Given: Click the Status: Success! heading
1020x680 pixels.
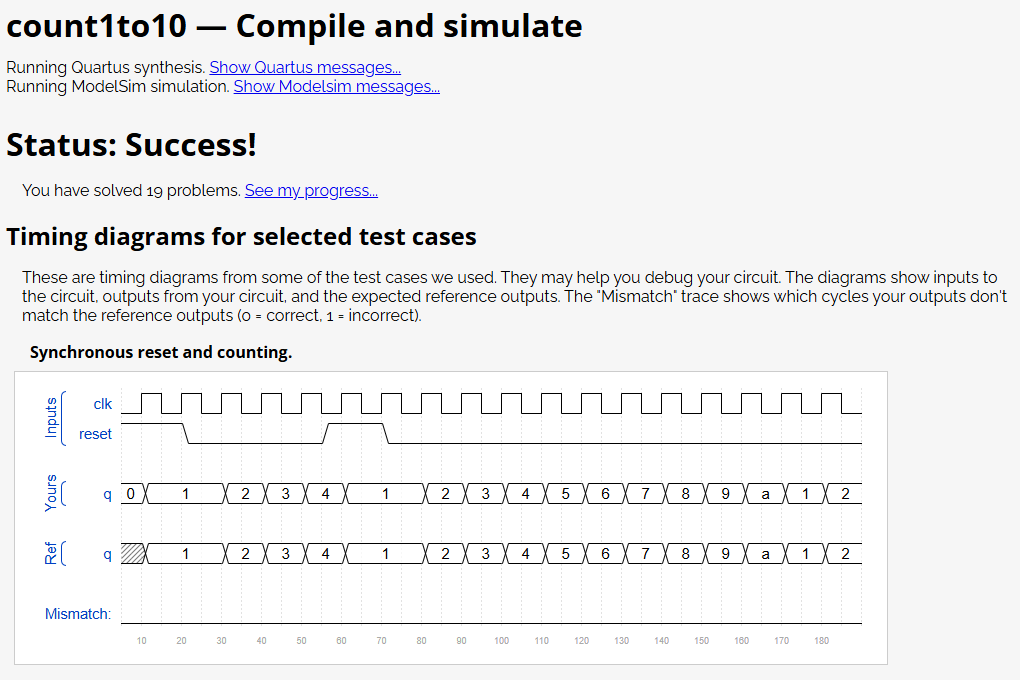Looking at the screenshot, I should (131, 144).
